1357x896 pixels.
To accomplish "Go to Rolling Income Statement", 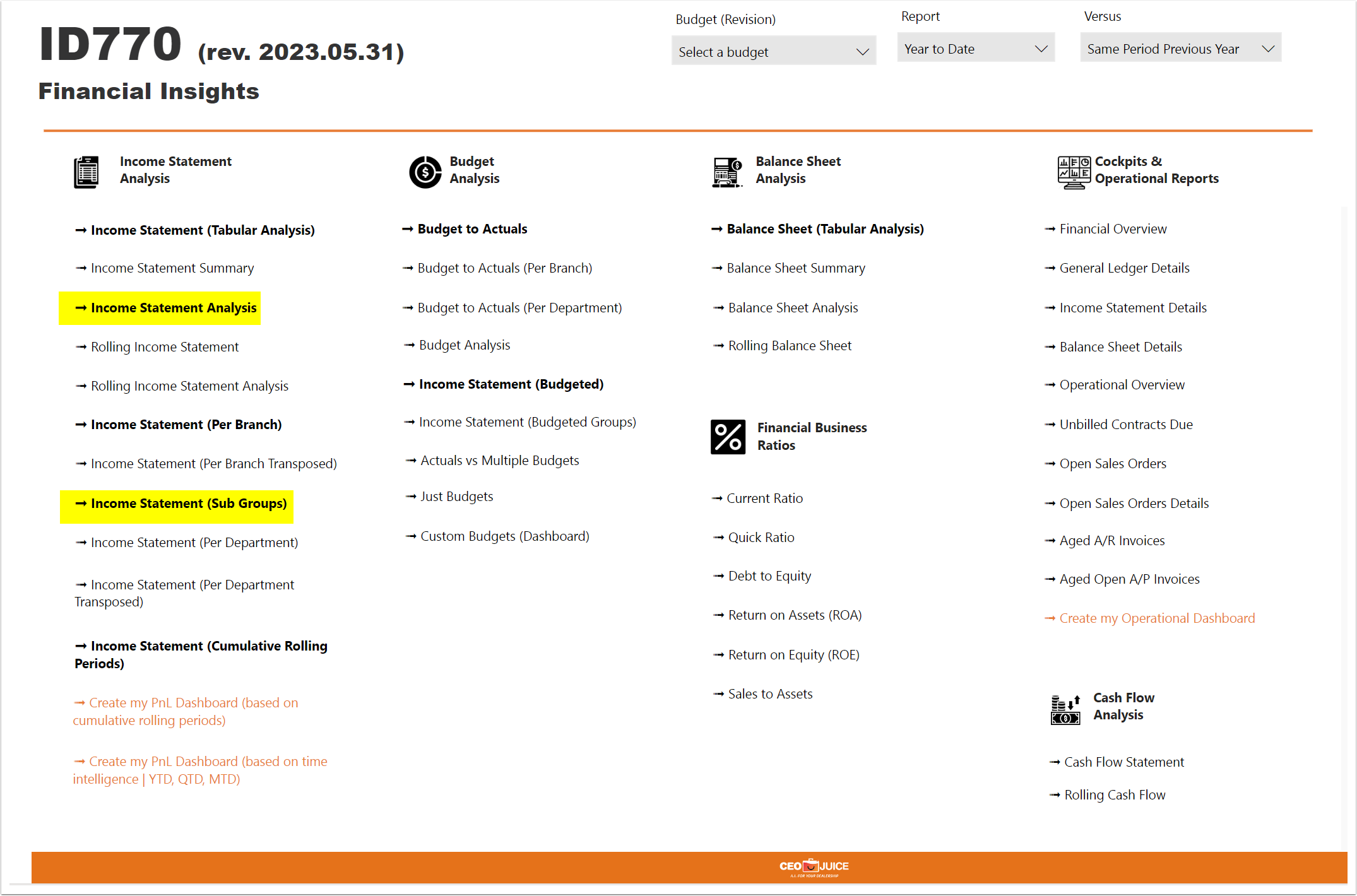I will click(157, 347).
